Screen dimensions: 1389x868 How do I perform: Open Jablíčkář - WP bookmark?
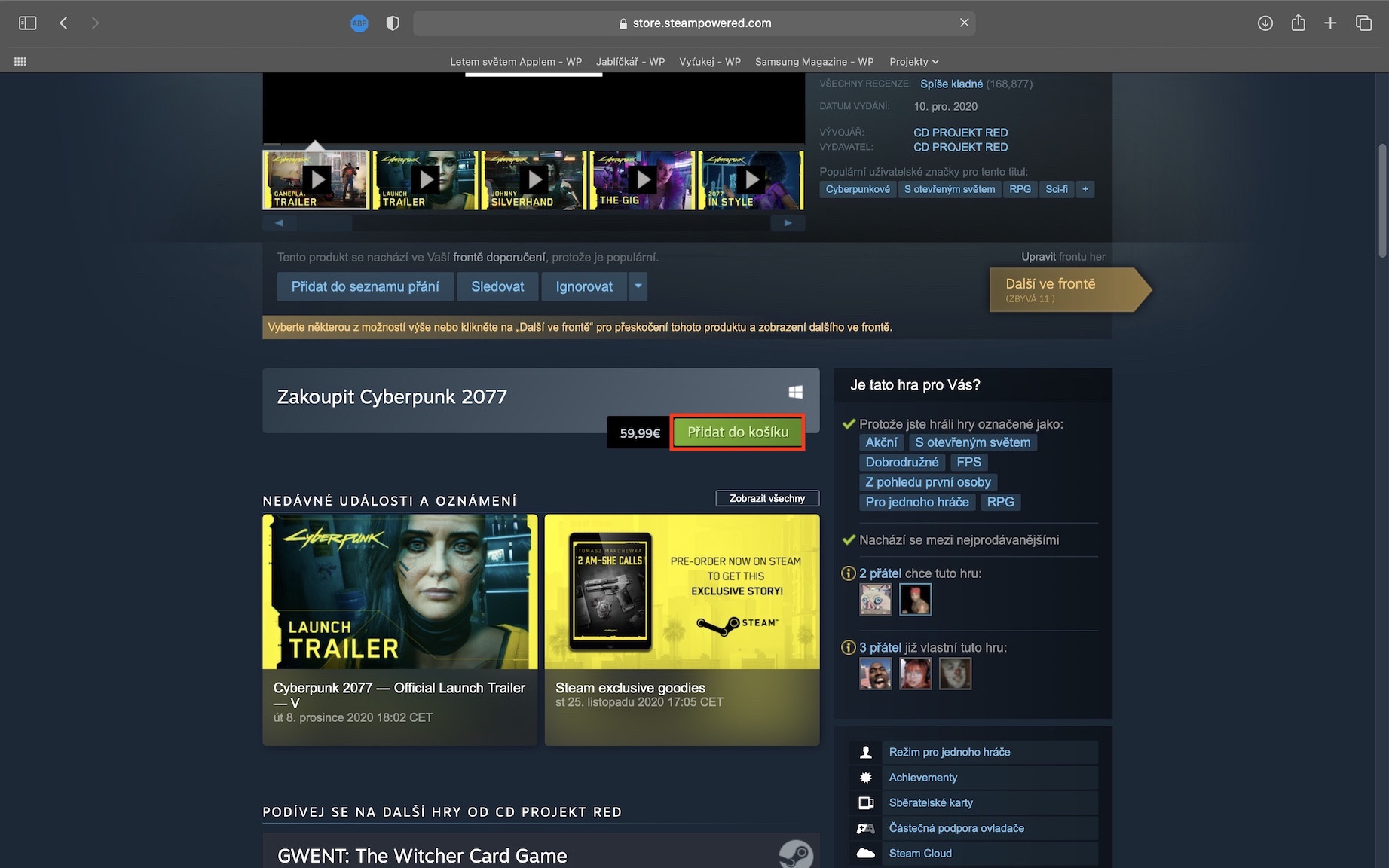coord(631,62)
